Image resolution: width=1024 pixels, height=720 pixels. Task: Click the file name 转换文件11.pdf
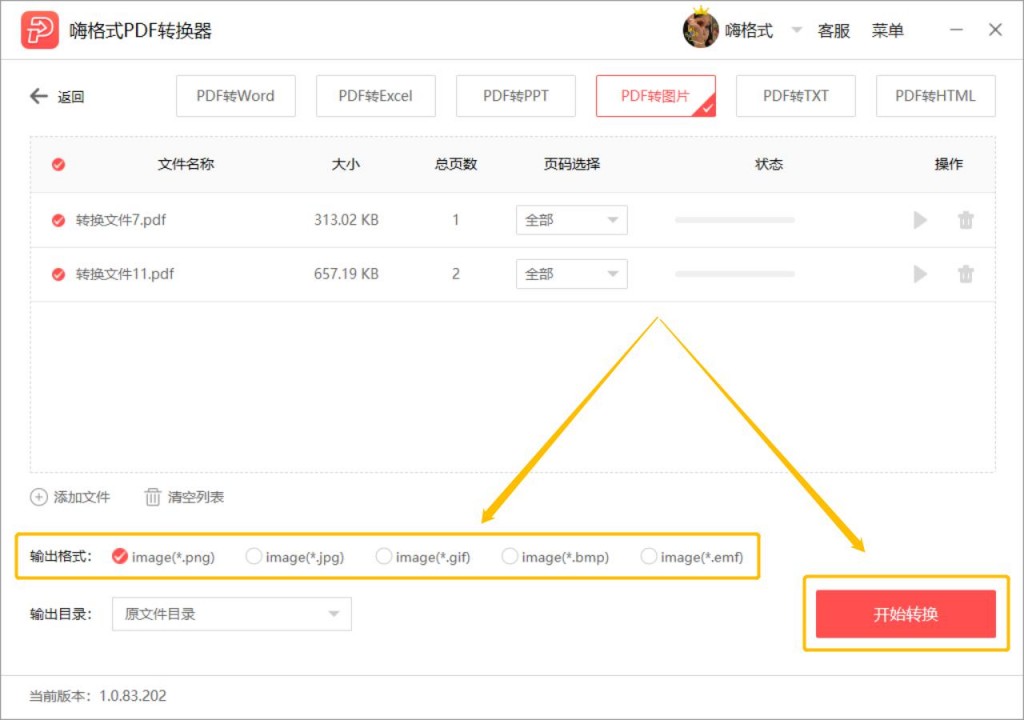click(125, 274)
